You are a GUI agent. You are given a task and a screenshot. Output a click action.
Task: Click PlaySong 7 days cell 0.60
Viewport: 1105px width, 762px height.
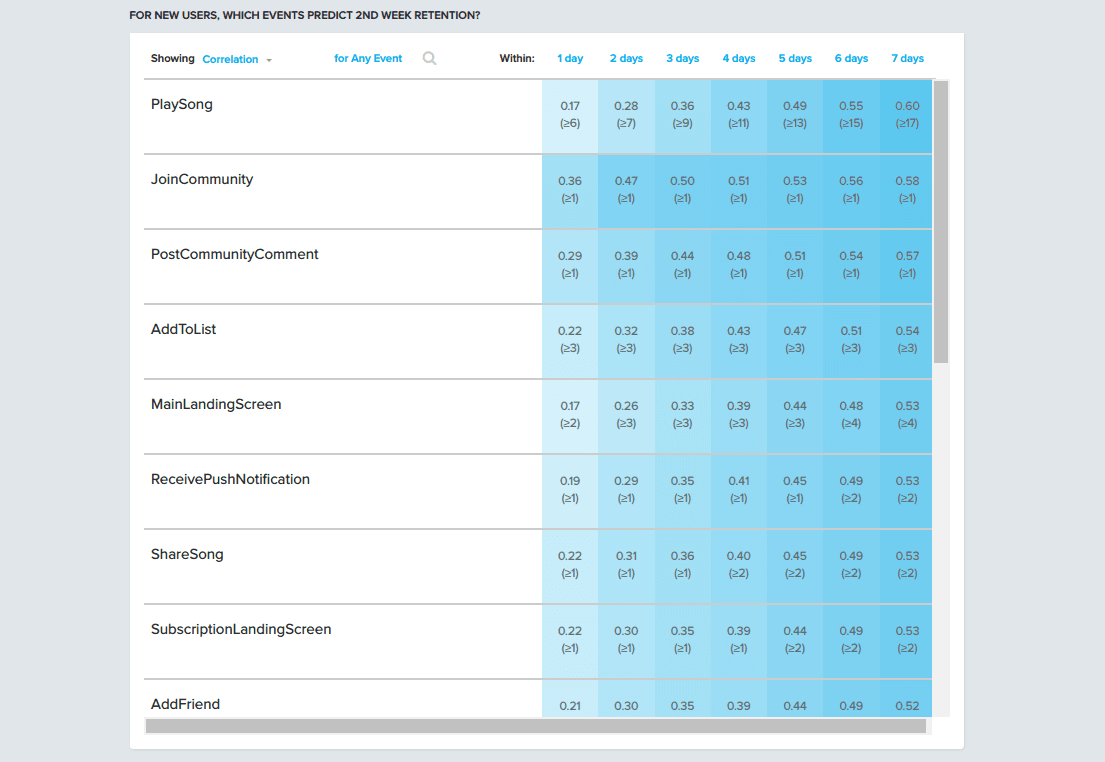(907, 114)
